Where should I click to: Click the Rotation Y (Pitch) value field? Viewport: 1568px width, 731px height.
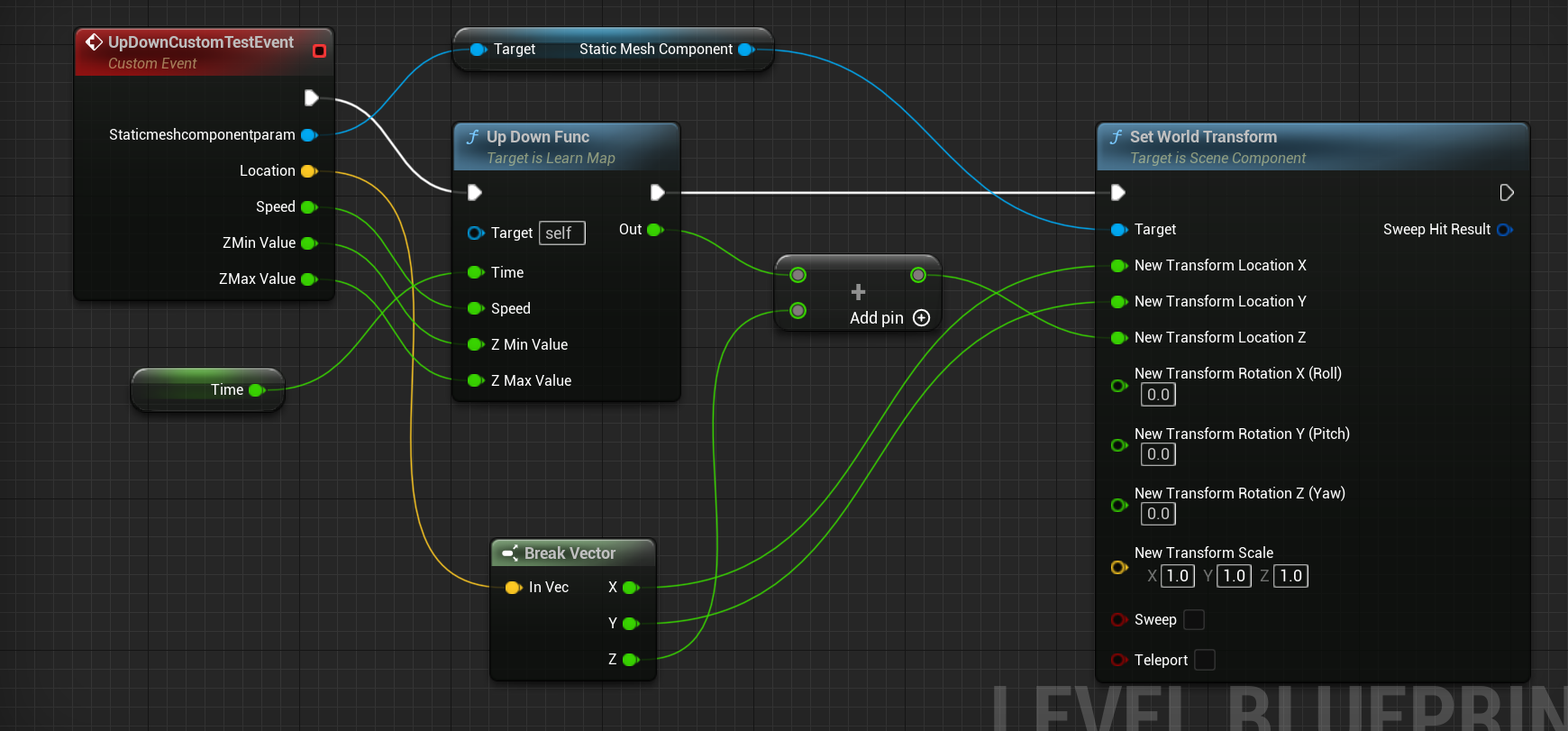click(1158, 454)
